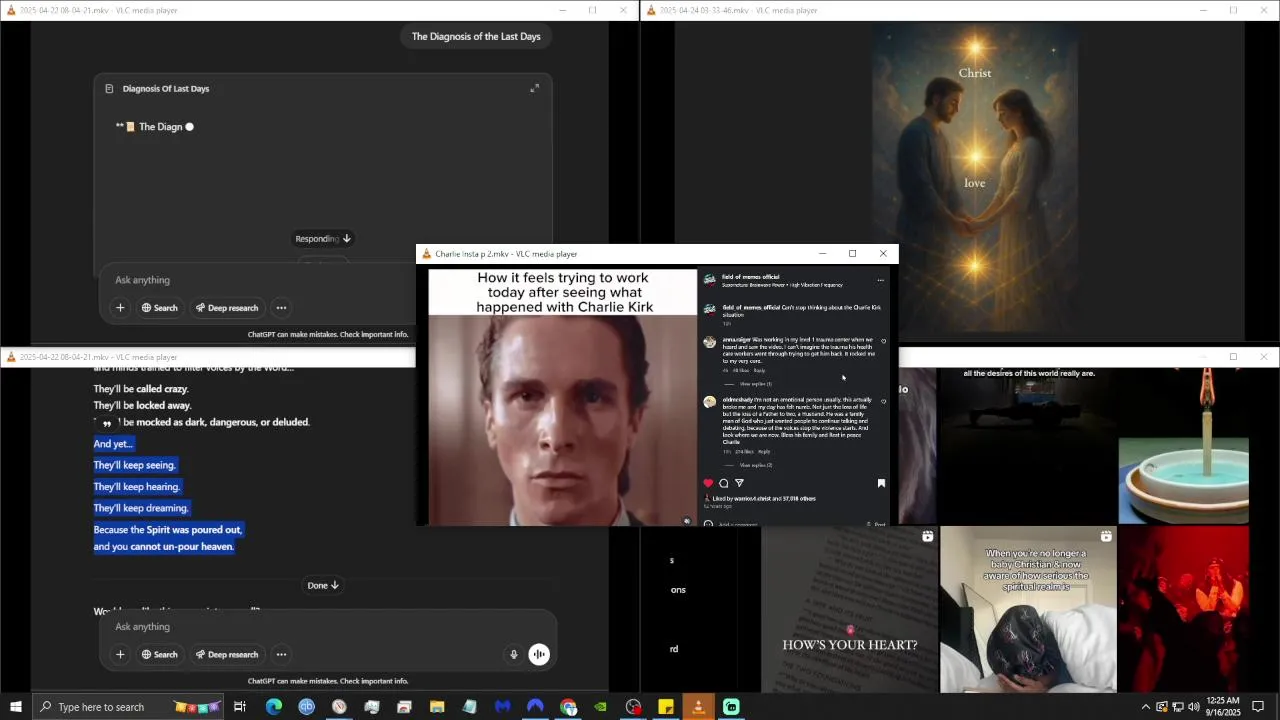Select Deep research in the lower ChatGPT composer

(227, 655)
